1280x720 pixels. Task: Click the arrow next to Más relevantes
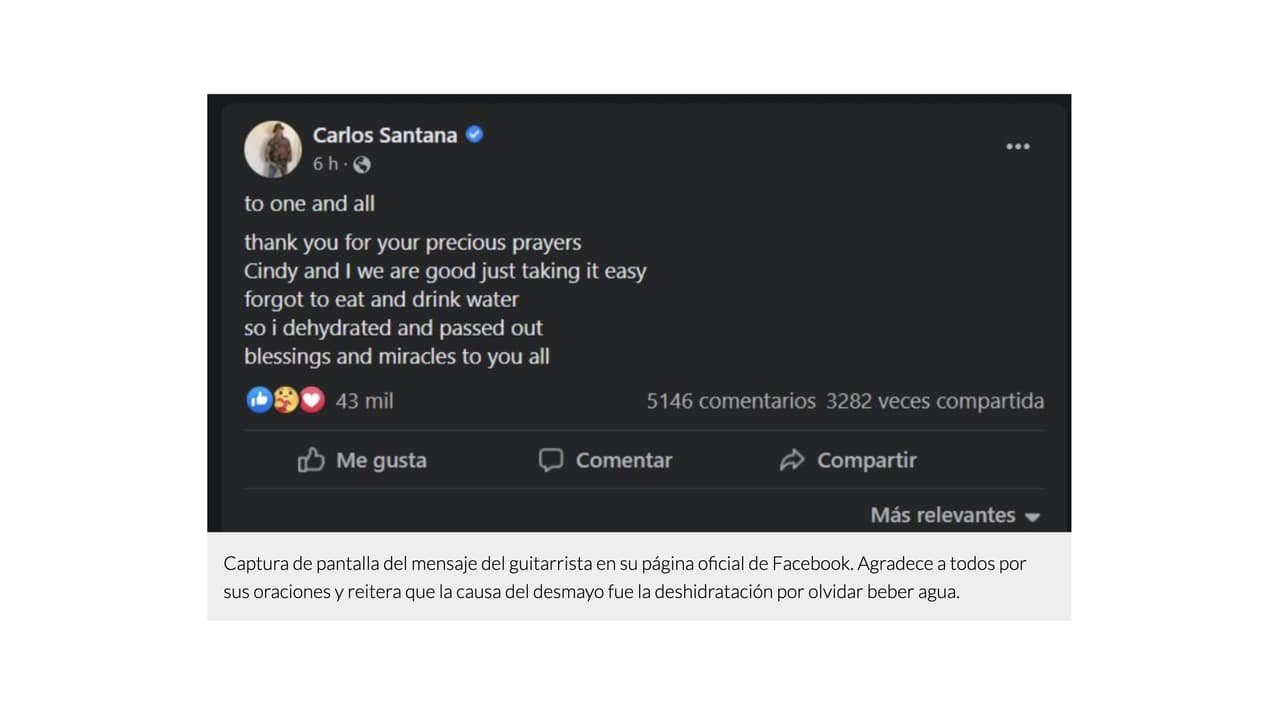tap(1033, 517)
